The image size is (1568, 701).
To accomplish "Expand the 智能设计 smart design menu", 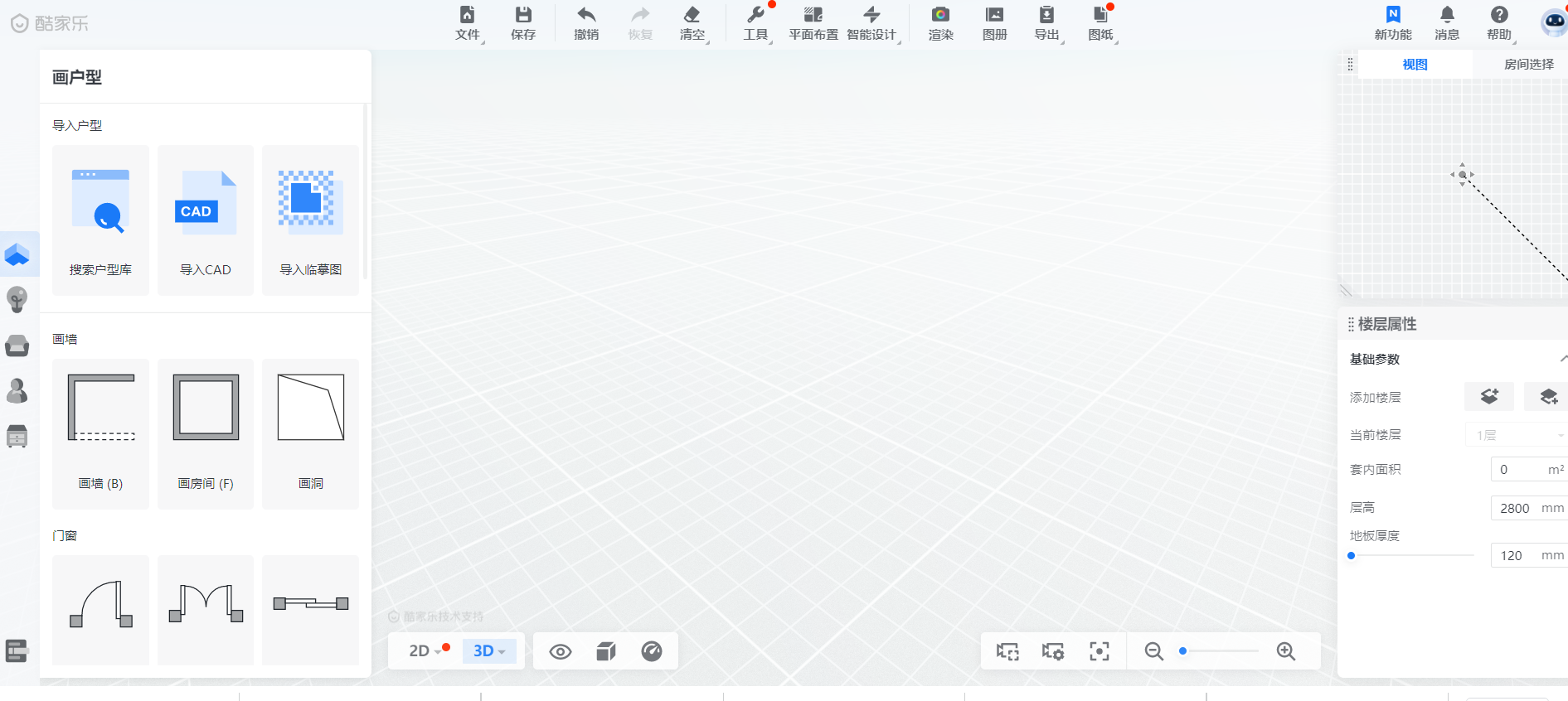I will [872, 23].
